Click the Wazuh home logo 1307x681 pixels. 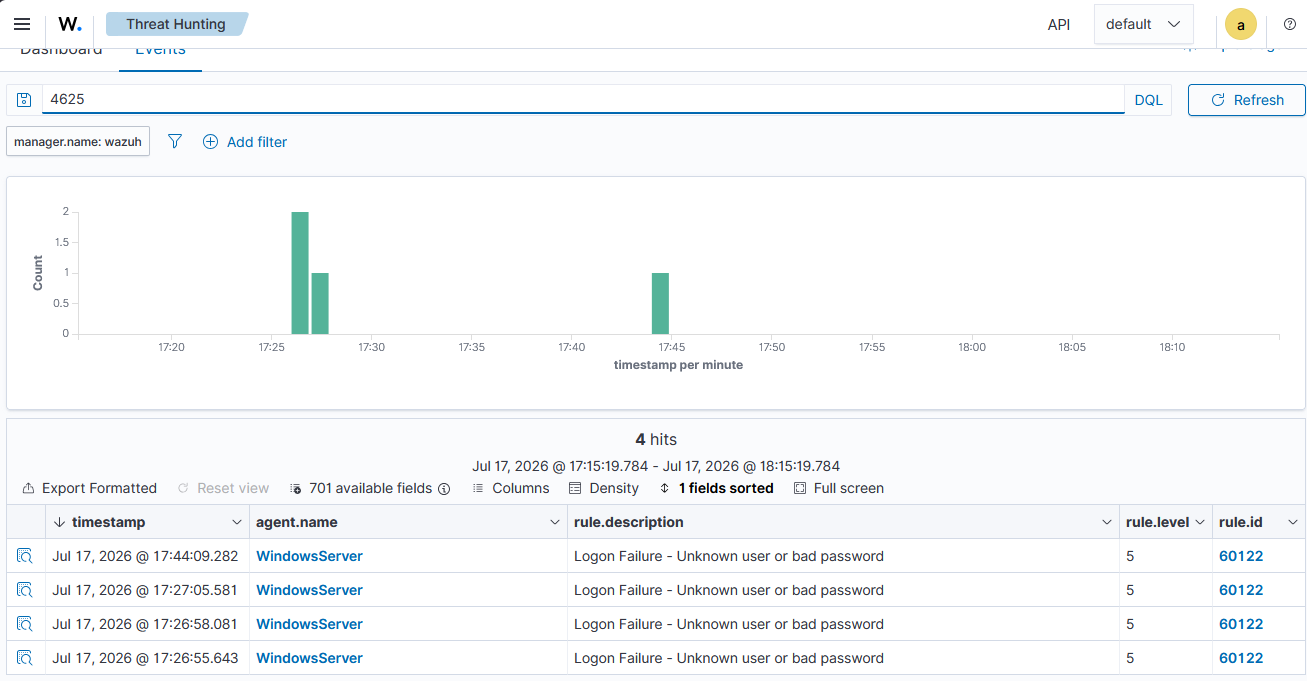click(x=70, y=24)
